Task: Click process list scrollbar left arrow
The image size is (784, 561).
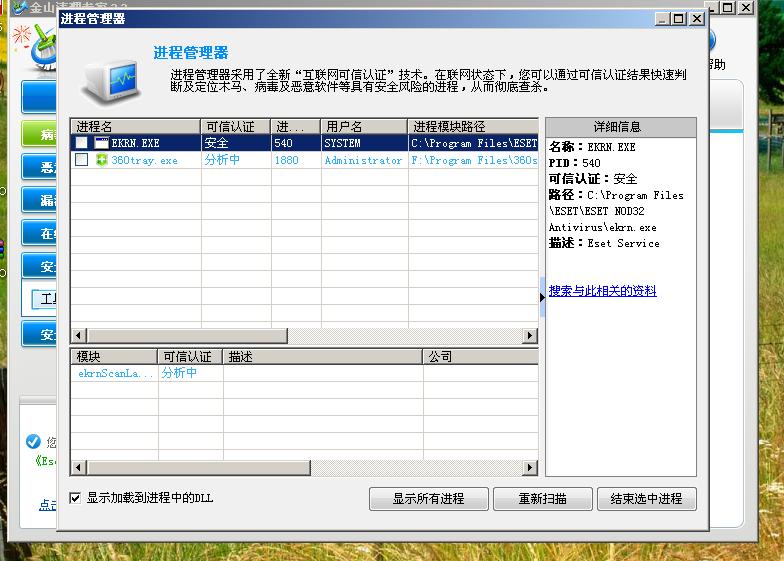Action: coord(78,336)
